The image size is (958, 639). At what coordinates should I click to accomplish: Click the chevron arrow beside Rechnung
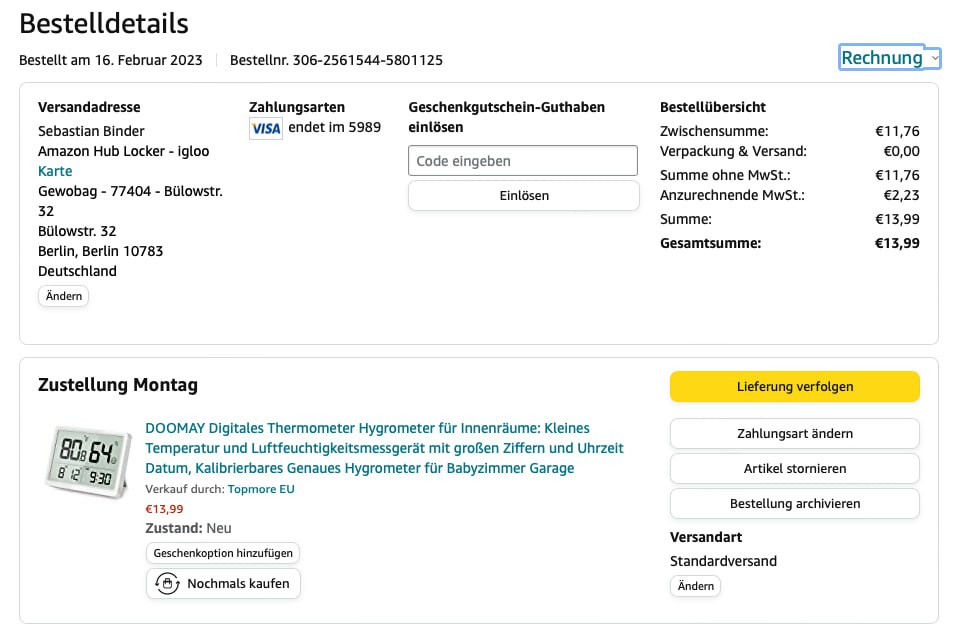(934, 59)
